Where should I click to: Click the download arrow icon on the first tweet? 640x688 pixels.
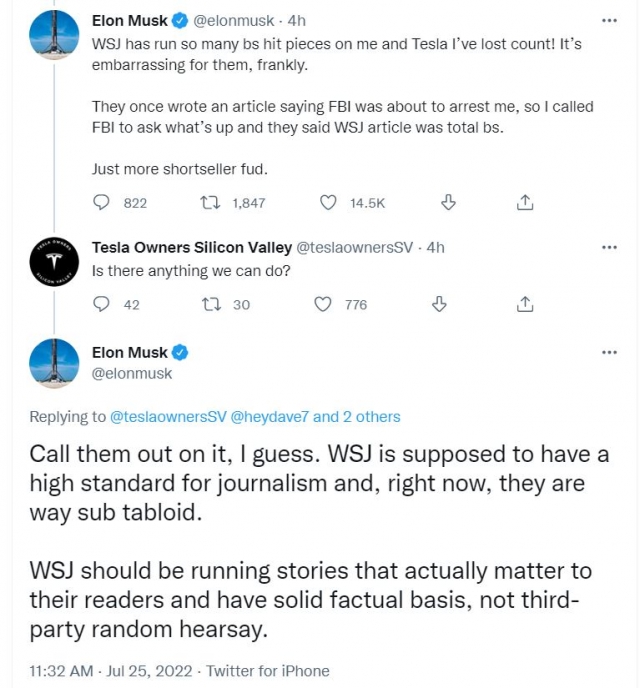[x=448, y=203]
